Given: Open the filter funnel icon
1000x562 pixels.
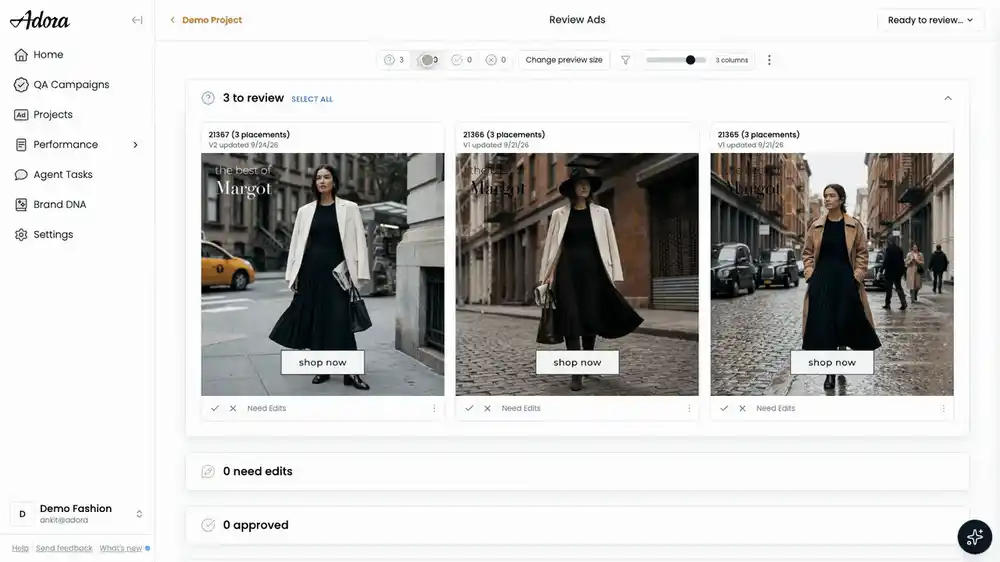Looking at the screenshot, I should point(625,60).
